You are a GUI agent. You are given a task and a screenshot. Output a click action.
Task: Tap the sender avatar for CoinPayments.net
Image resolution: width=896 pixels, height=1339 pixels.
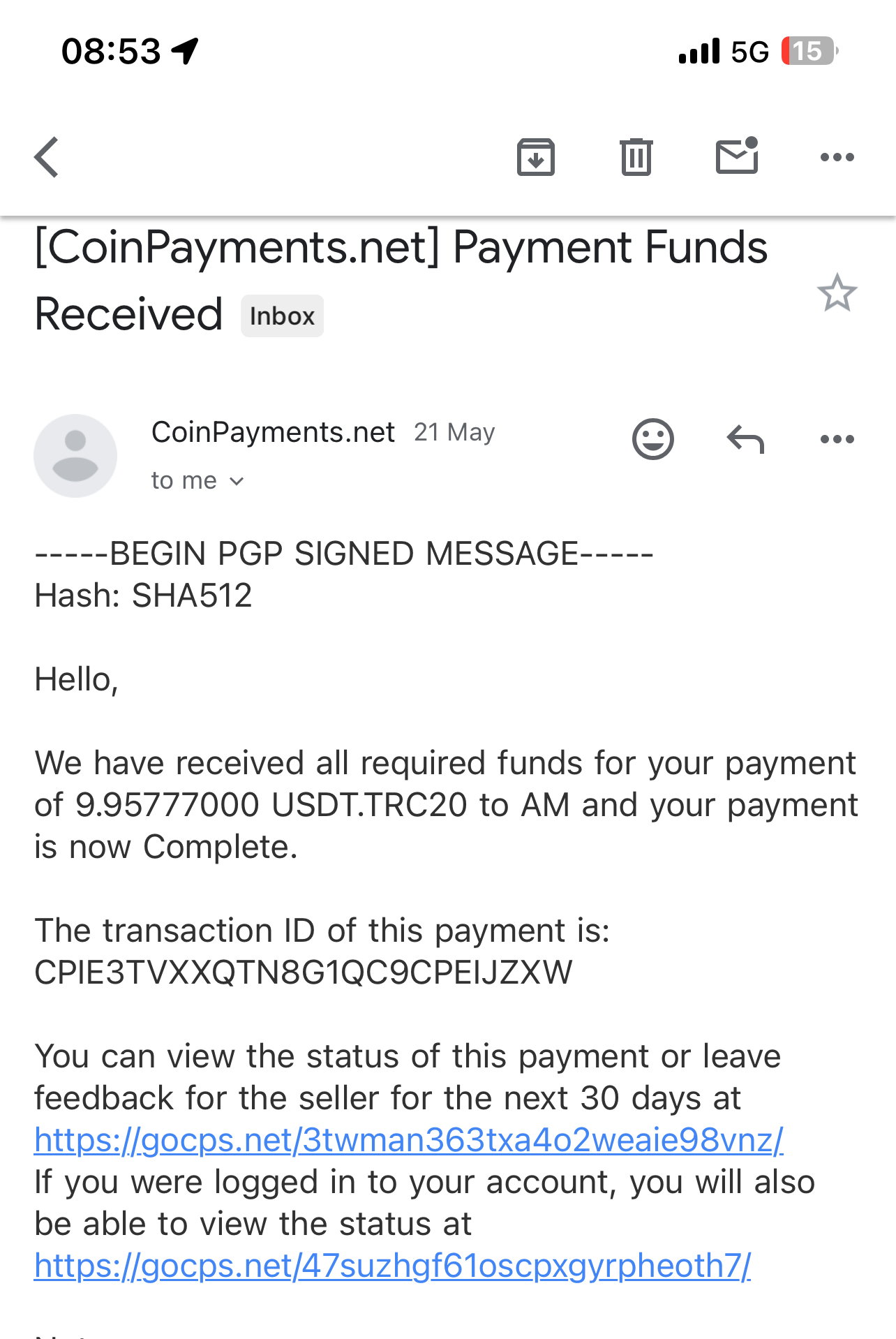[75, 455]
